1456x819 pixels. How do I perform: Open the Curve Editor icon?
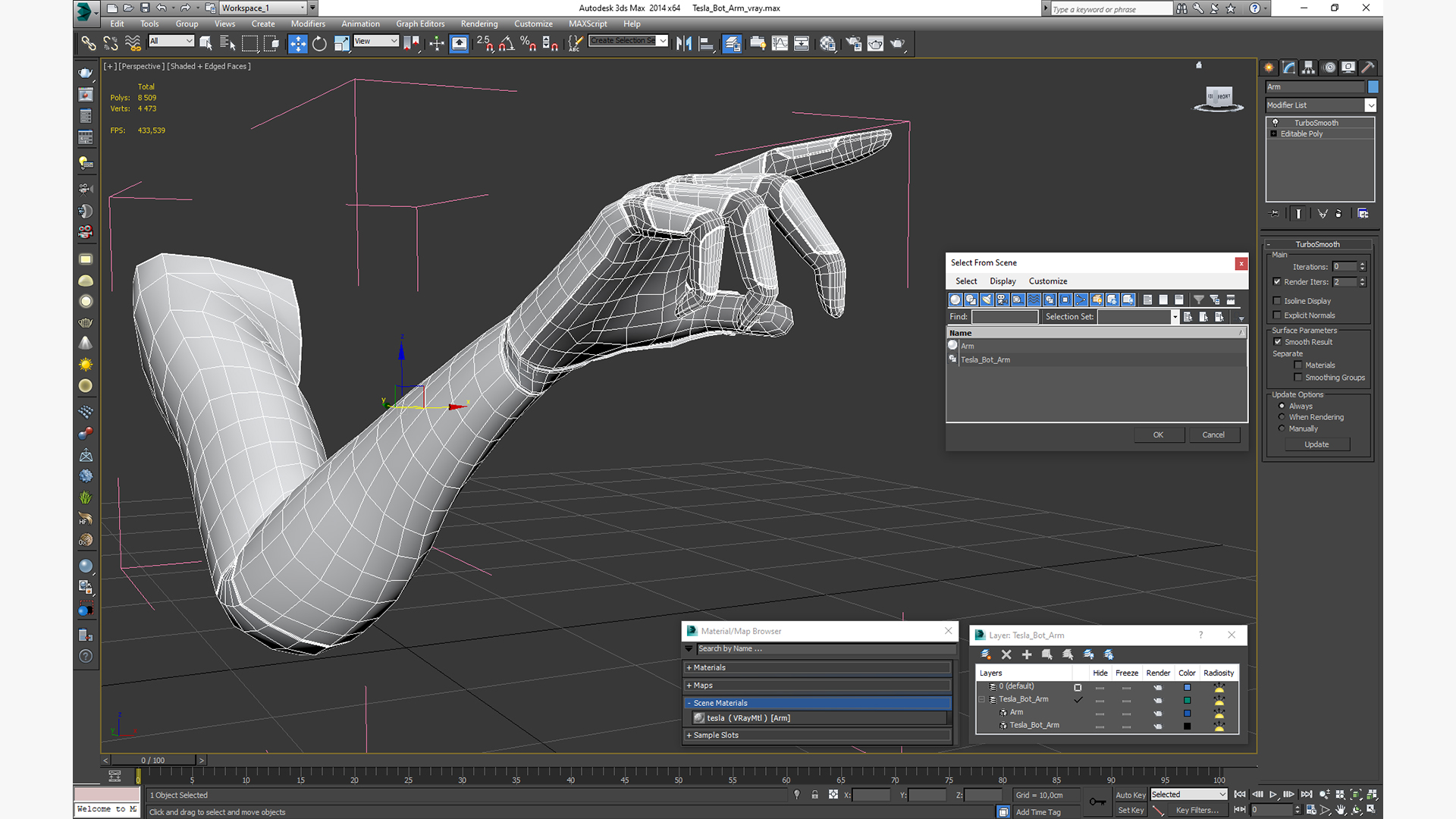[x=780, y=44]
